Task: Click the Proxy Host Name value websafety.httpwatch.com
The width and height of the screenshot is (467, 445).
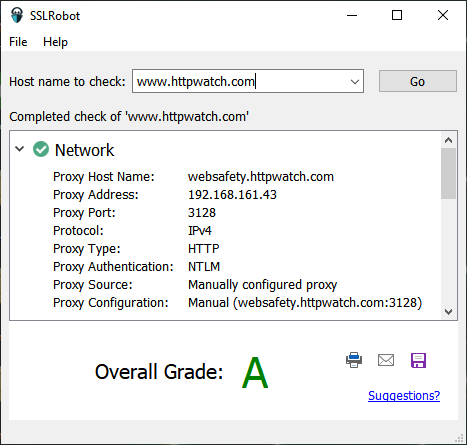Action: click(261, 177)
